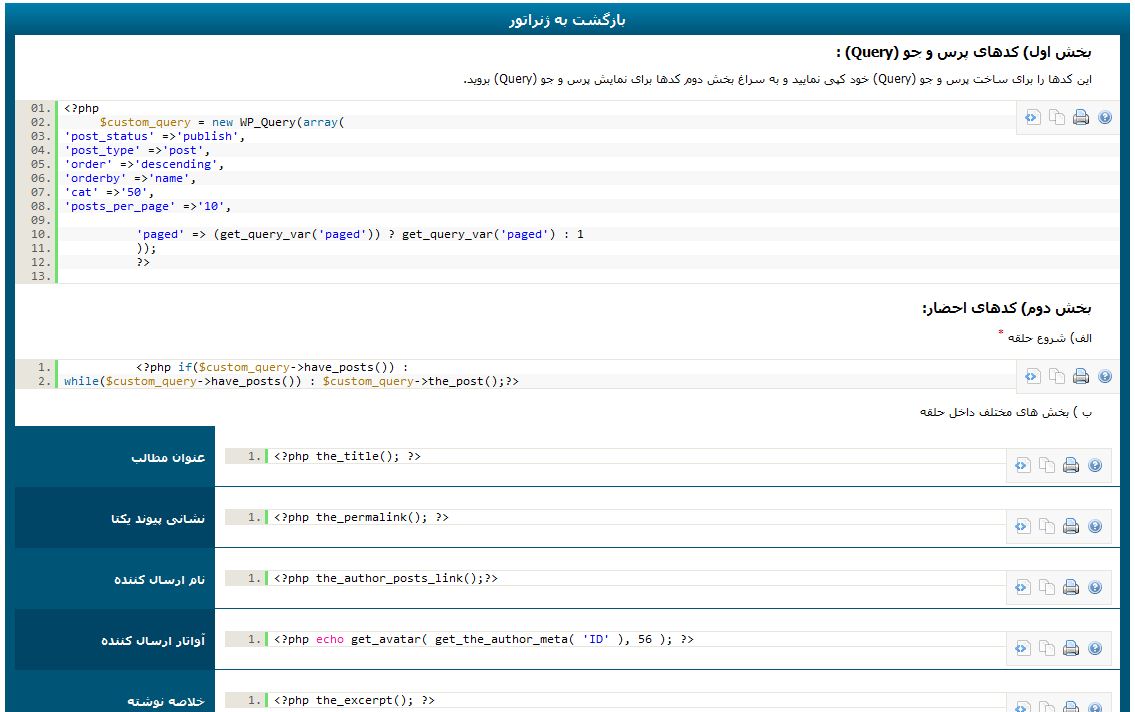Click the heading بخش دوم) کدهای احضار

[1006, 308]
